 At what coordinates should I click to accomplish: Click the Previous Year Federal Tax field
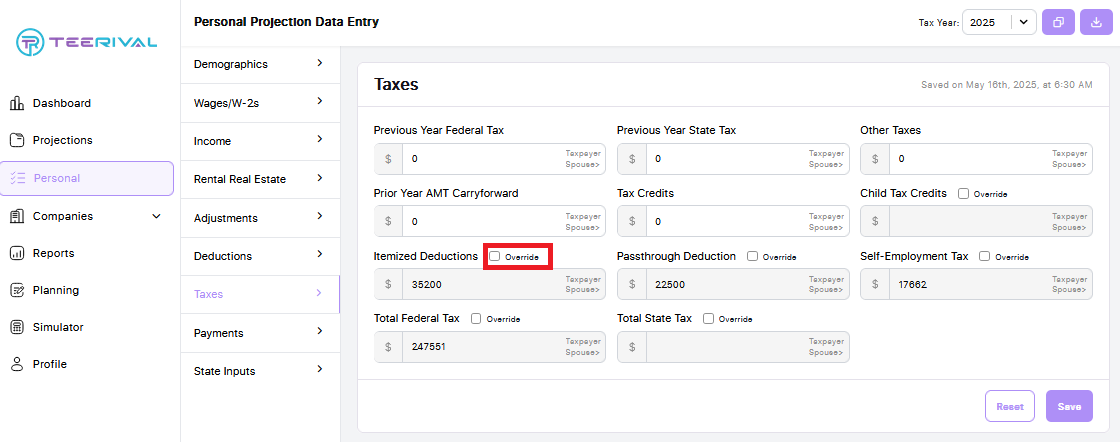(x=490, y=159)
